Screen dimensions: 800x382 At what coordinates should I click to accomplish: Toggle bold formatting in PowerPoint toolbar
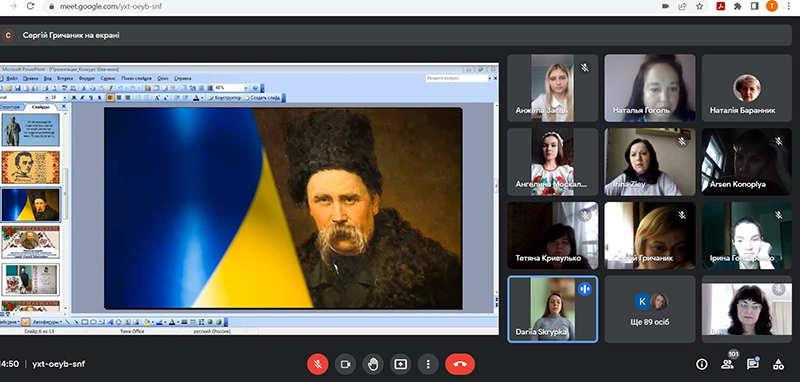[74, 97]
